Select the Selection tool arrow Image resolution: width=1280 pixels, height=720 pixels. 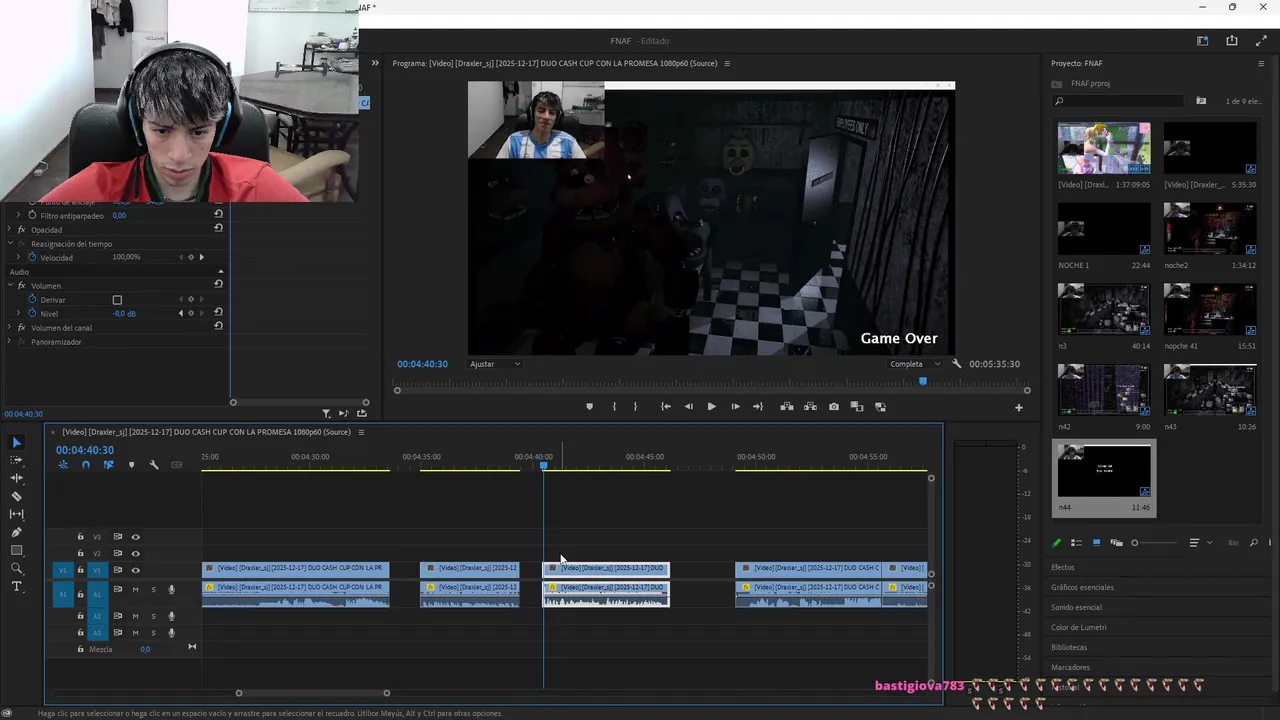[x=16, y=442]
